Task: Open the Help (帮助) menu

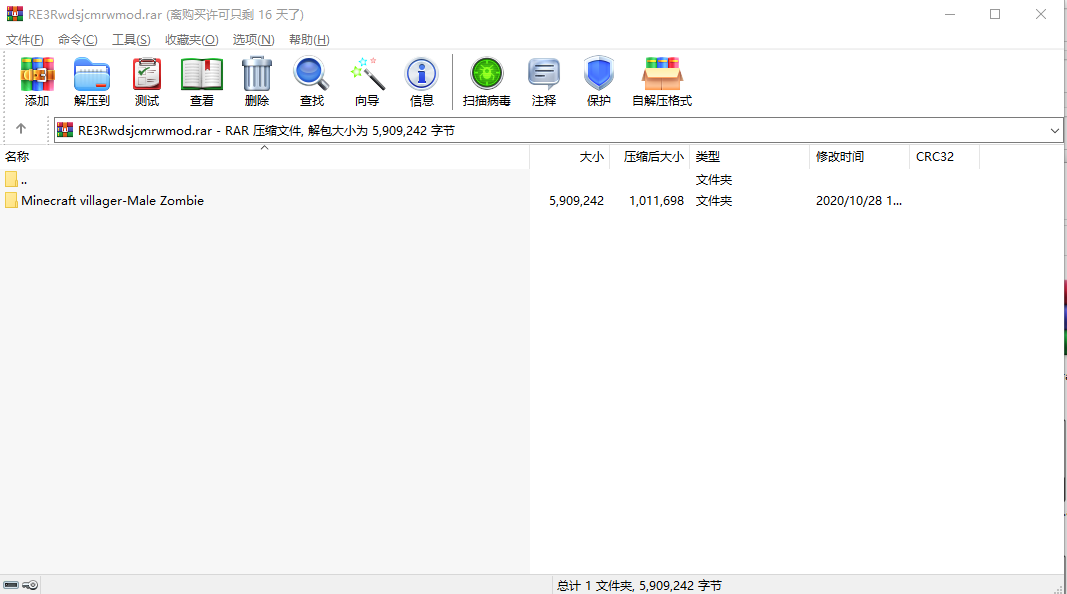Action: (309, 39)
